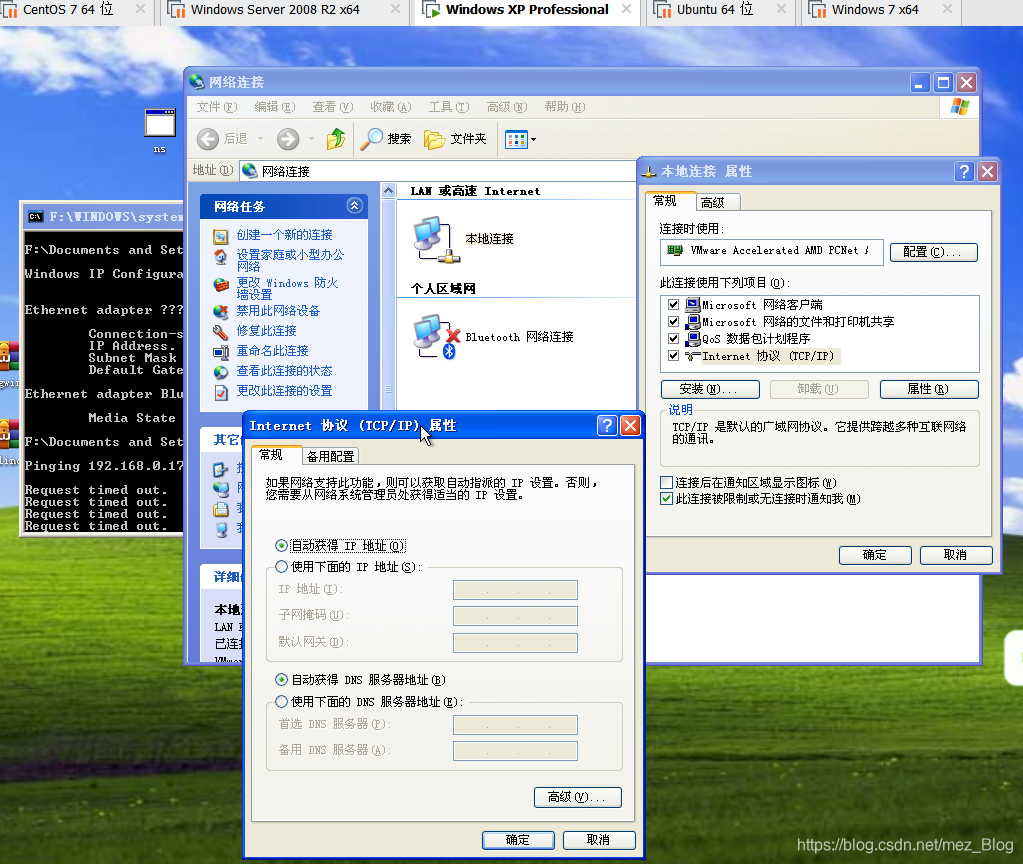Click the address bar 网络连接 icon
Image resolution: width=1023 pixels, height=864 pixels.
coord(249,171)
